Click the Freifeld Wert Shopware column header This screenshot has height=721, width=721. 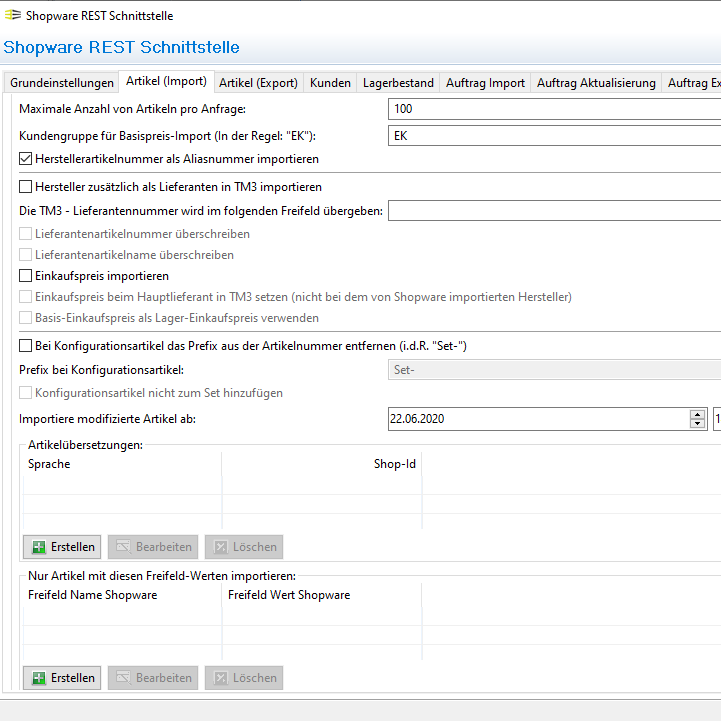coord(322,595)
